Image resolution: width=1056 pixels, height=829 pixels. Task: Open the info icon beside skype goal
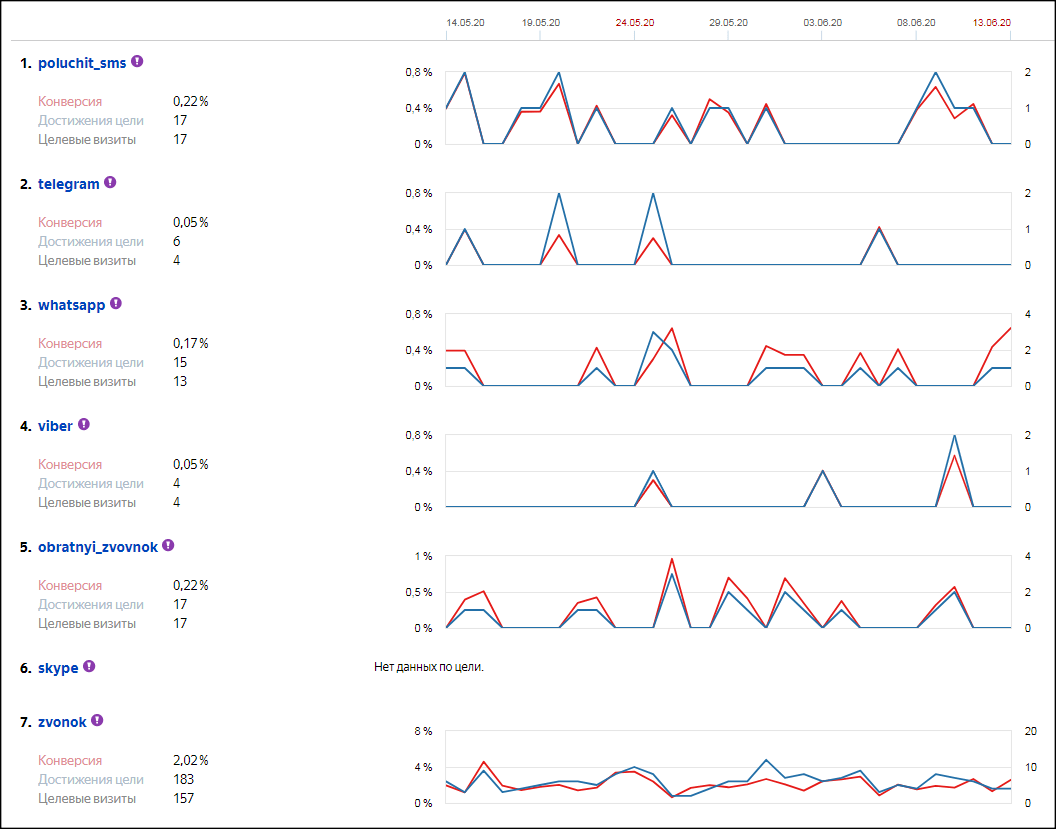point(89,666)
